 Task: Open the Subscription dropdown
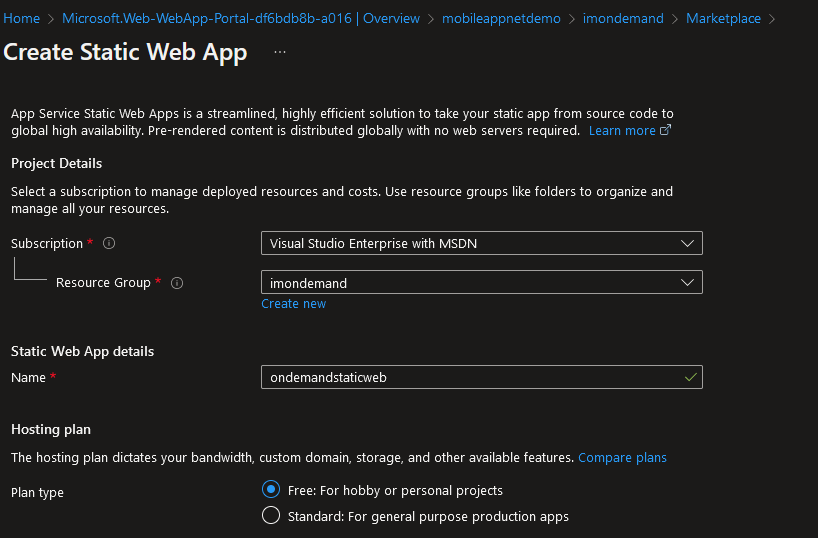click(482, 243)
